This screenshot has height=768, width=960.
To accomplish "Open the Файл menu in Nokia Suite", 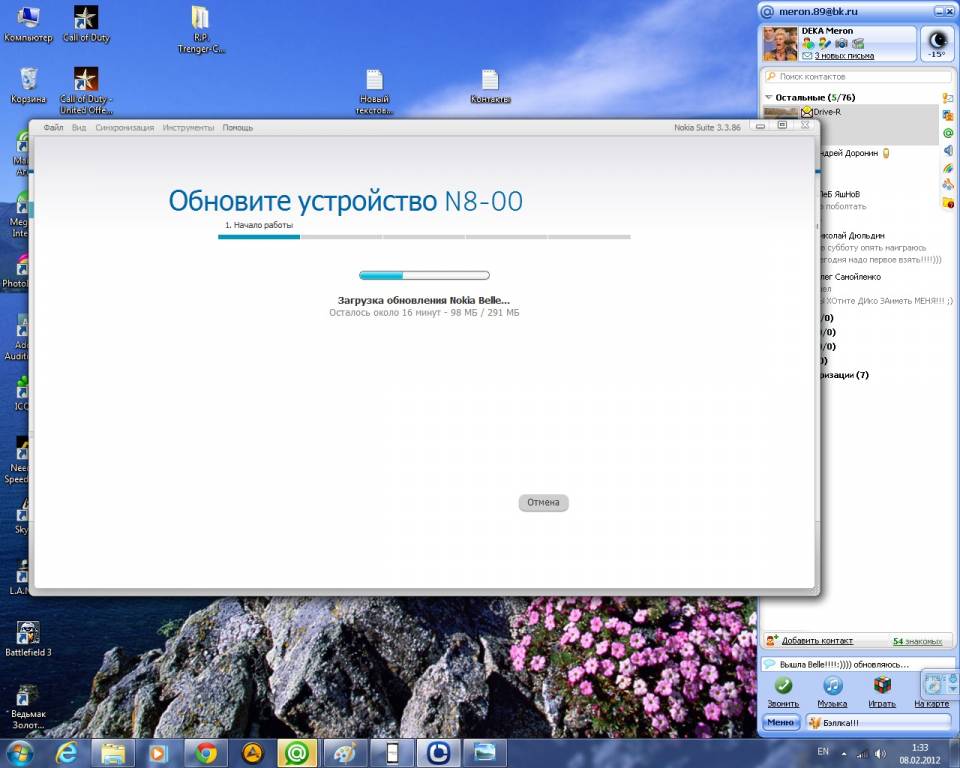I will (x=53, y=127).
